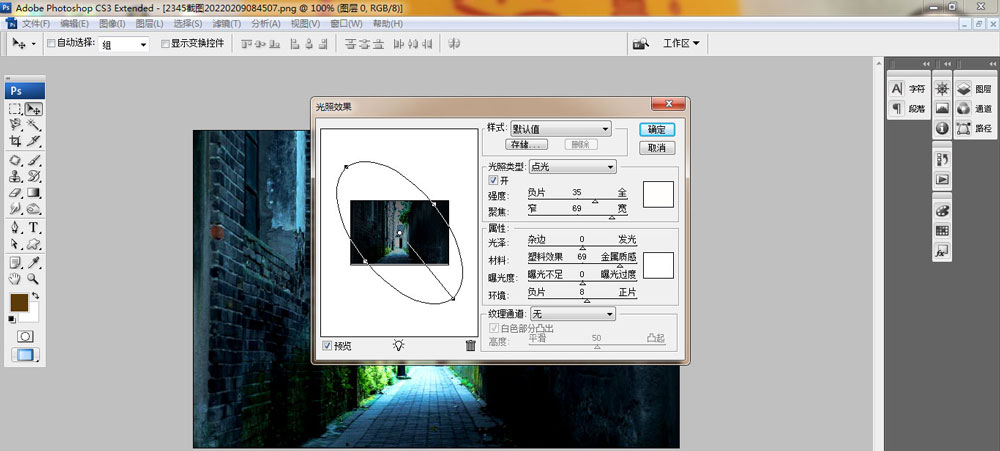
Task: Open the 编辑(E) menu
Action: 75,24
